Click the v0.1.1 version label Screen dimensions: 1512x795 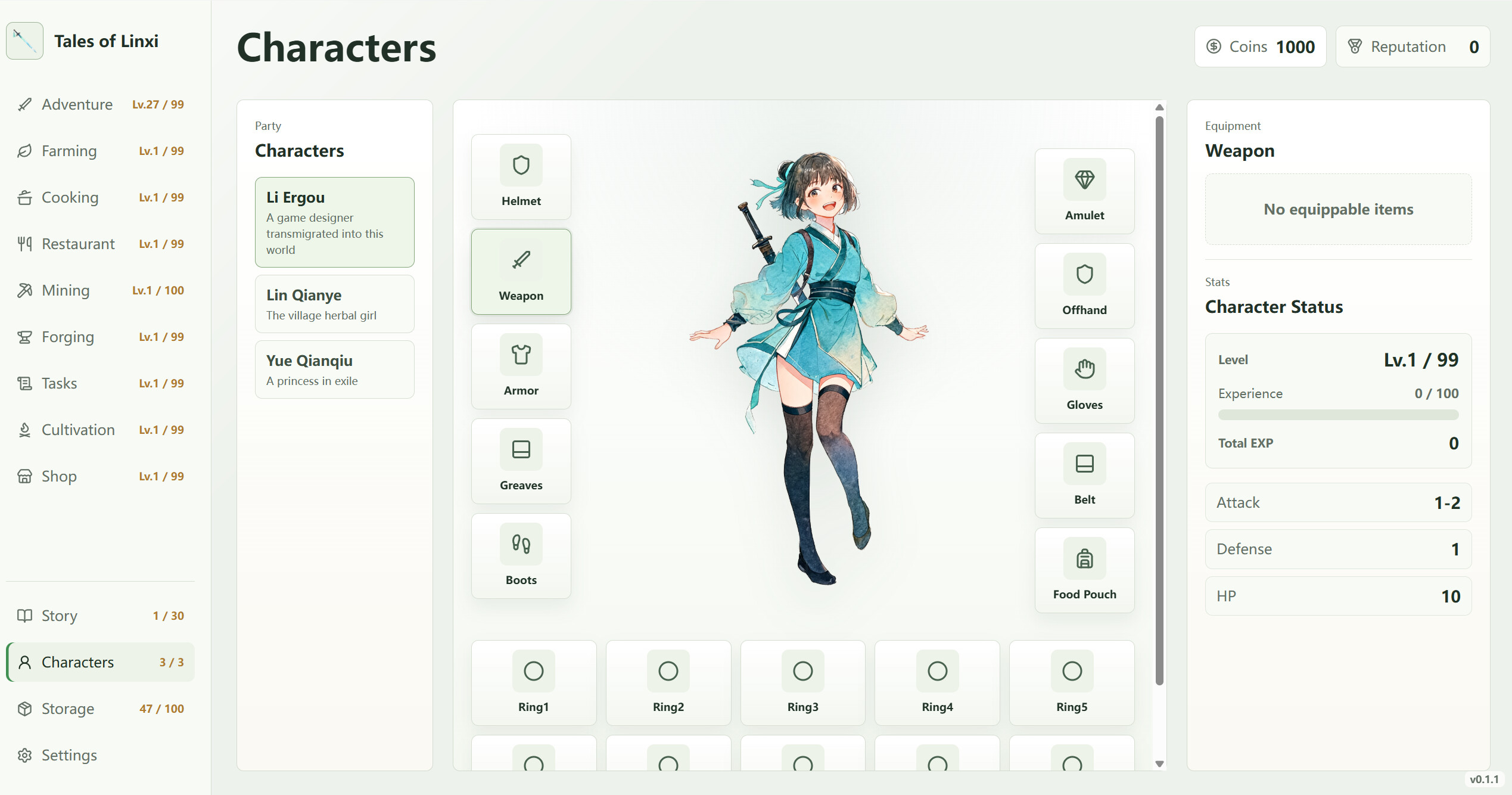coord(1484,780)
